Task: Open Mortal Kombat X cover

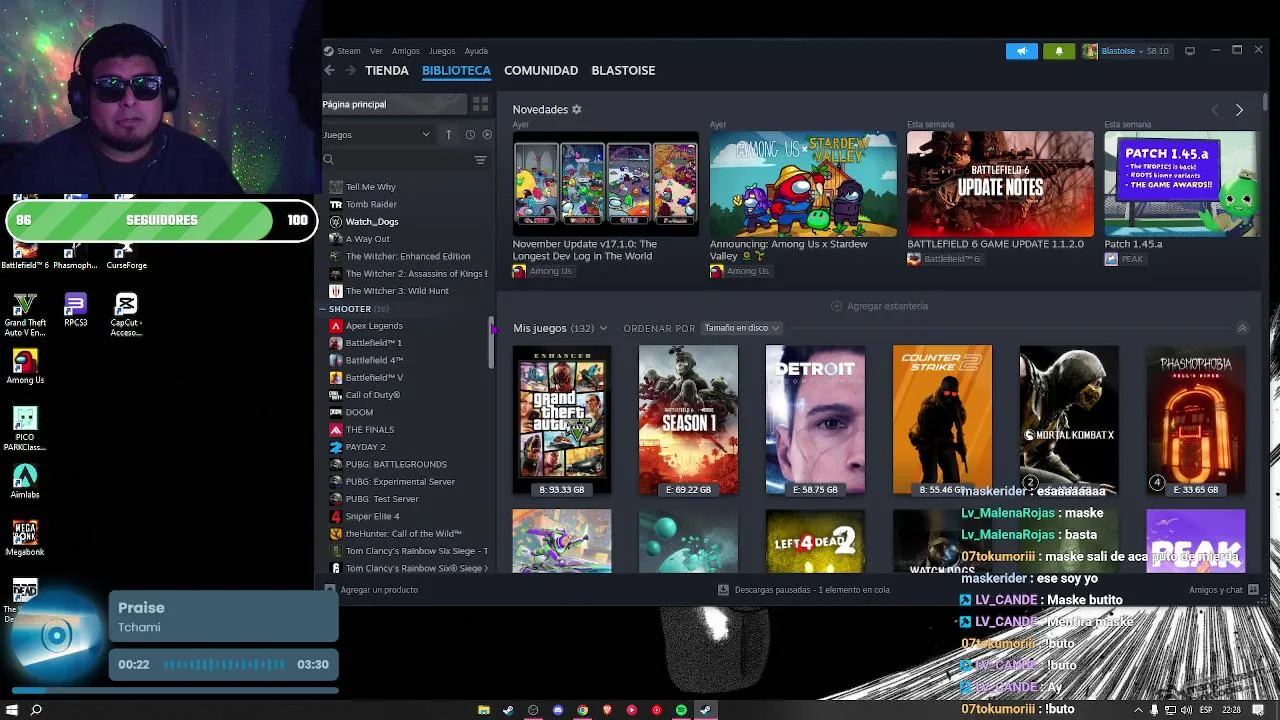Action: click(x=1069, y=420)
